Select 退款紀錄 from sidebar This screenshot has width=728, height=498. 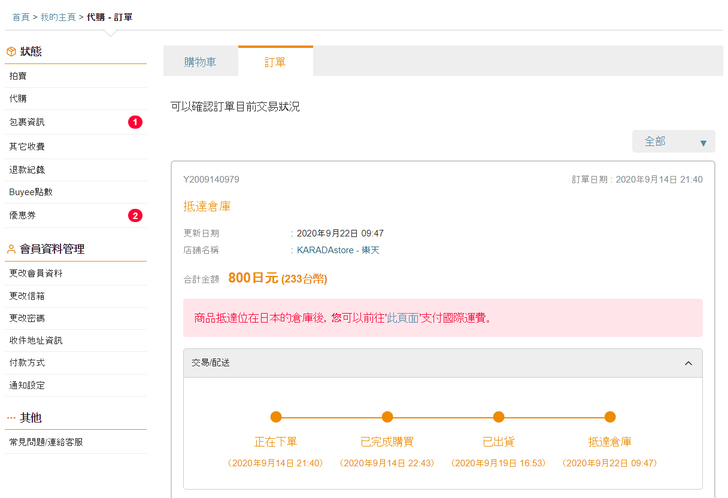(x=27, y=169)
